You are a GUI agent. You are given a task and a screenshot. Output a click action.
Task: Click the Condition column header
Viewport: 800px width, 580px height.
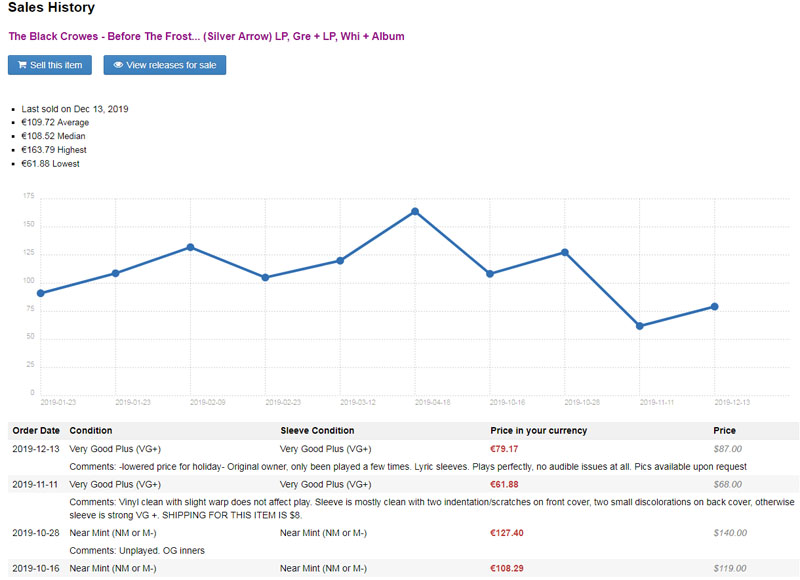click(91, 431)
